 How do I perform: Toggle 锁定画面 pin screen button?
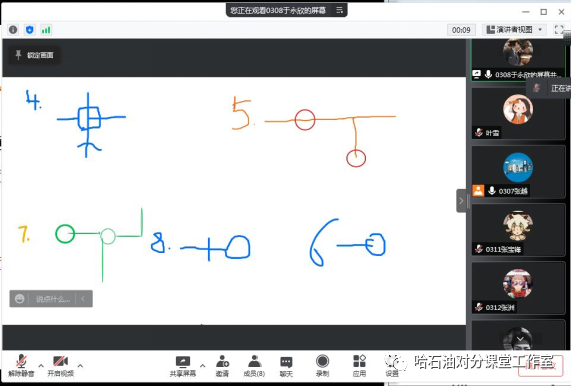(35, 55)
